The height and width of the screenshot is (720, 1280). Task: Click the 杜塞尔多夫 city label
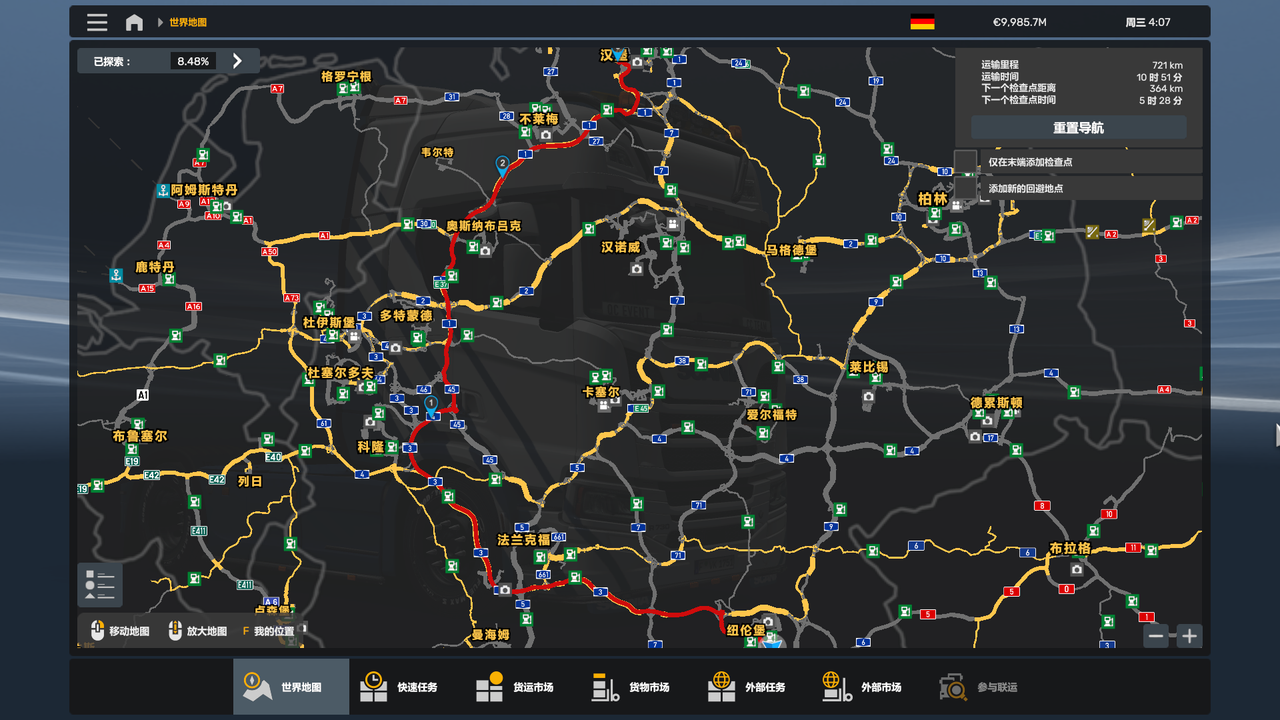tap(340, 373)
